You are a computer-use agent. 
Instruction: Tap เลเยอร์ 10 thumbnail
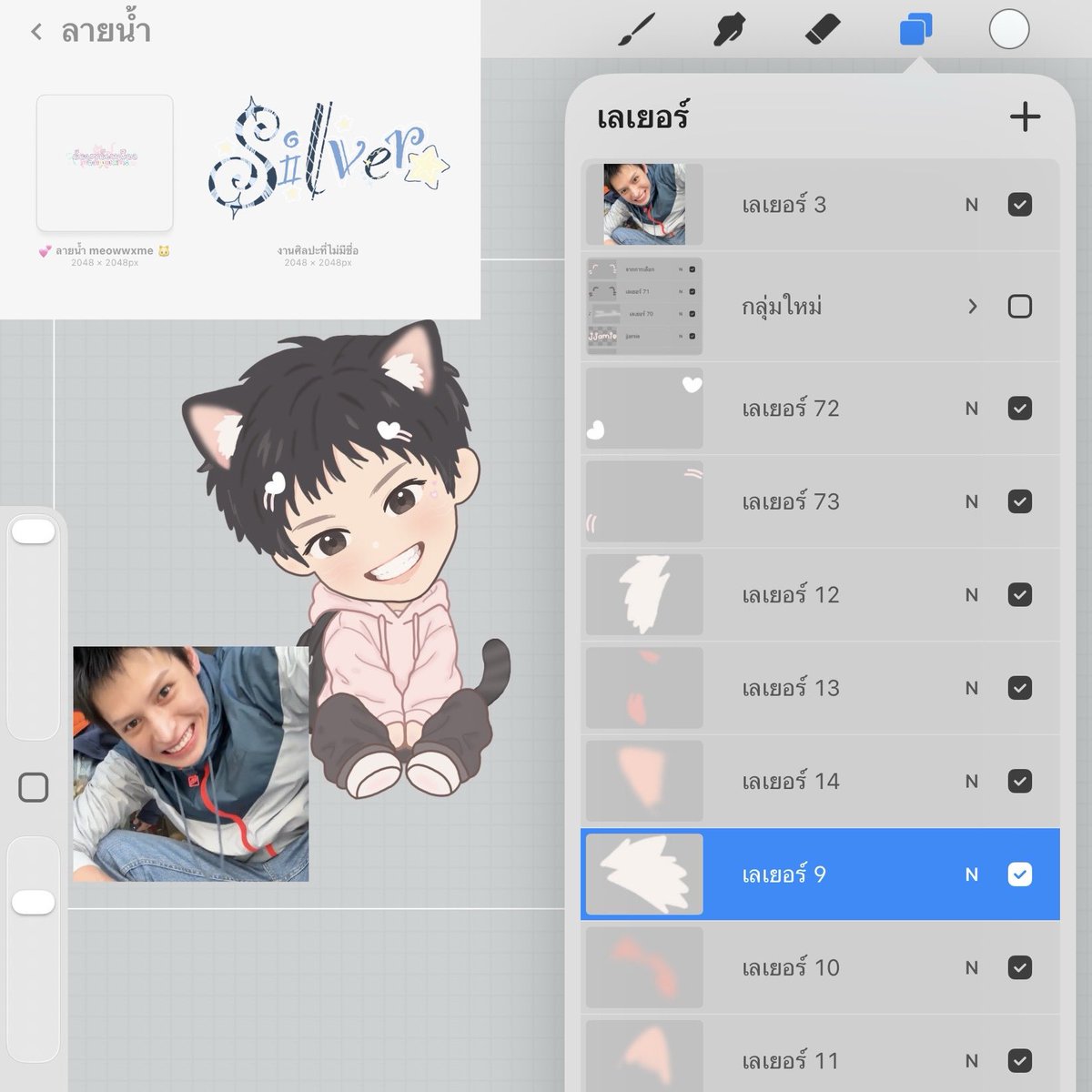[644, 967]
